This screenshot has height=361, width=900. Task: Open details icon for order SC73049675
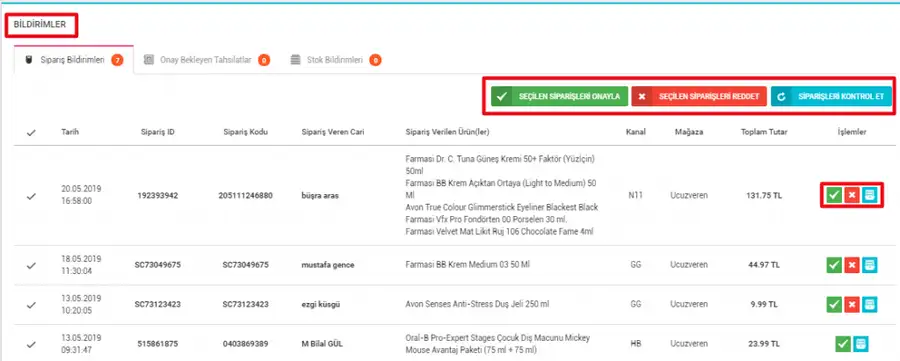point(870,265)
